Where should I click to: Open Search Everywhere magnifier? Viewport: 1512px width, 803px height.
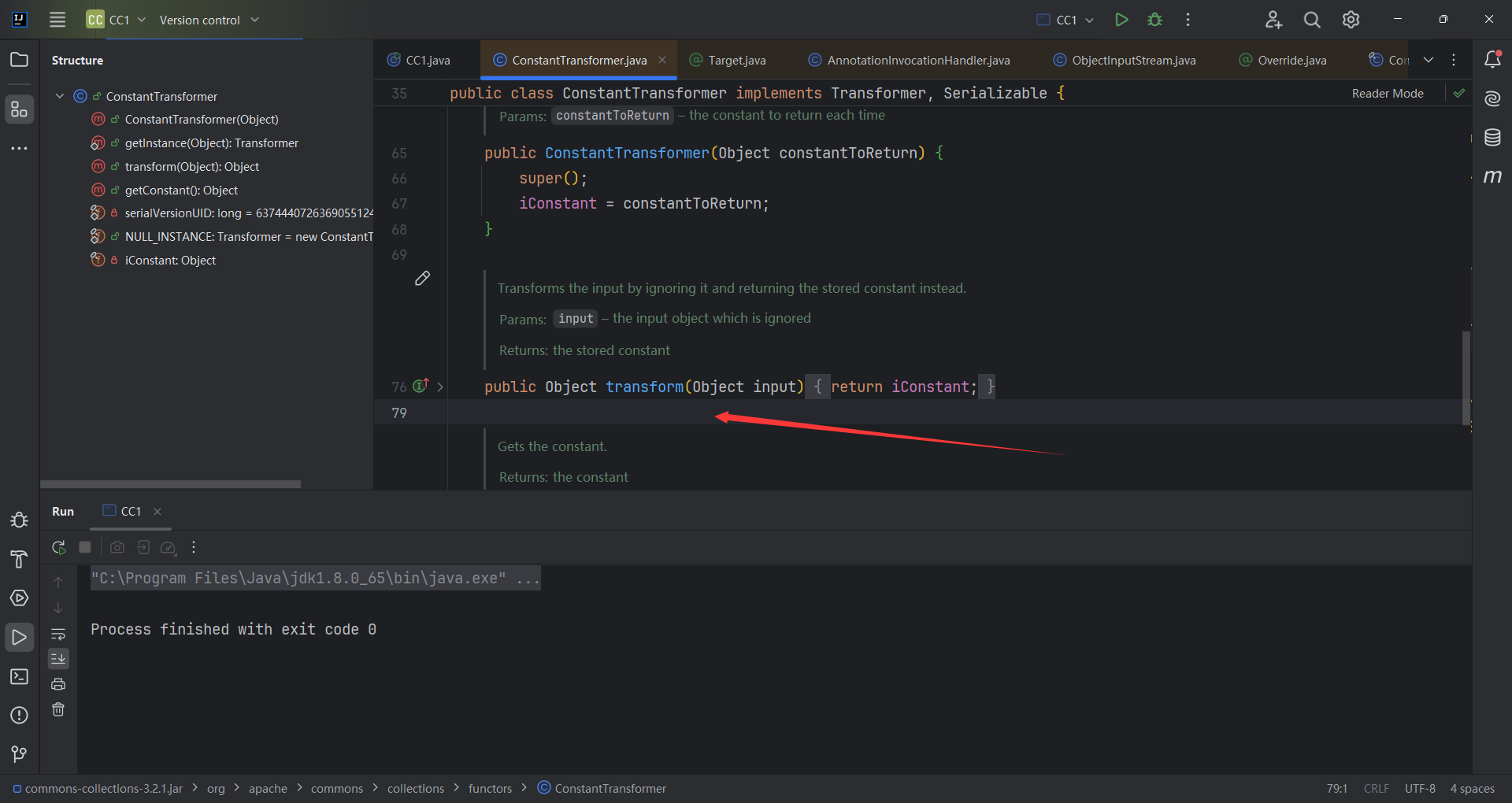1312,20
